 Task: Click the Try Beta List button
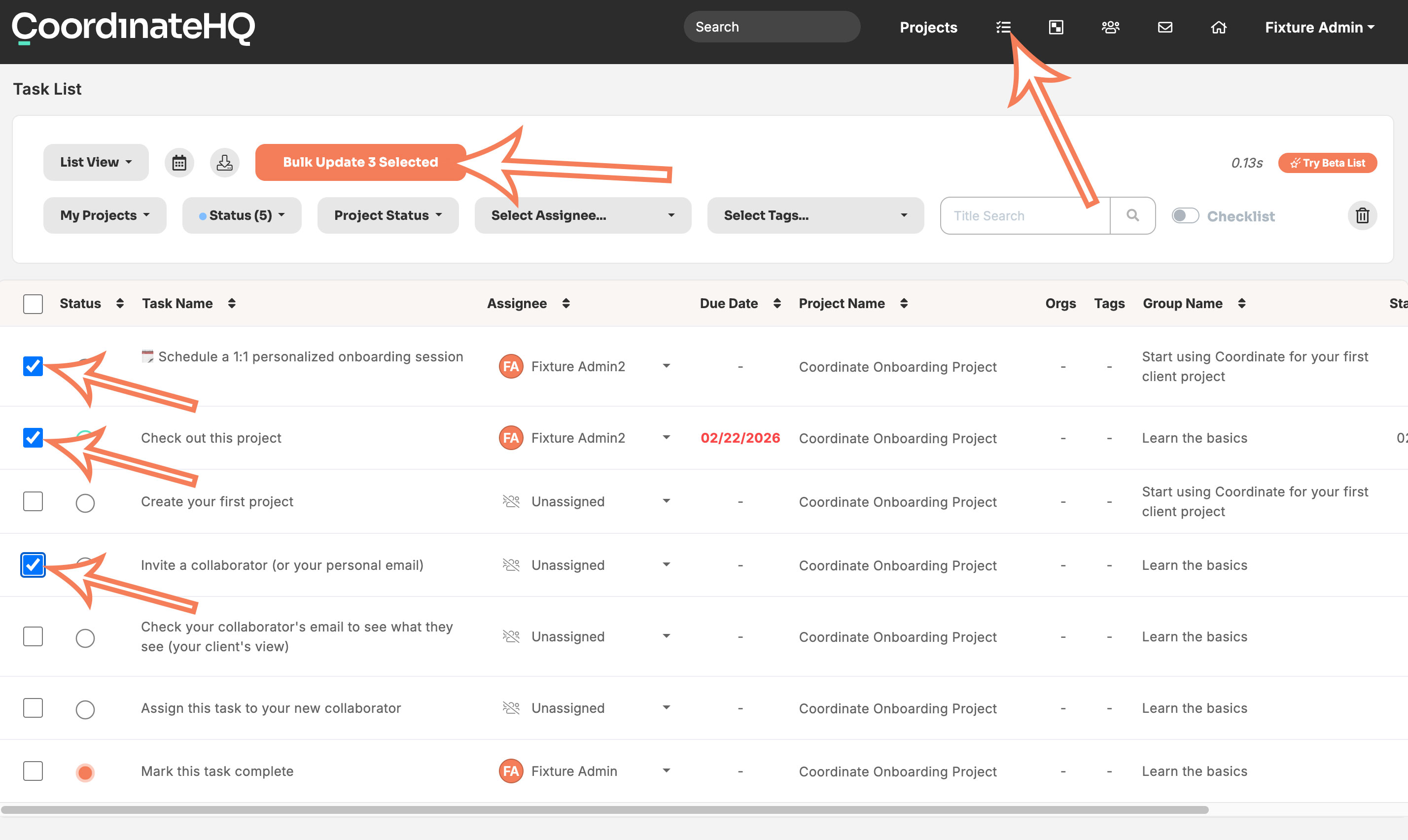1327,163
